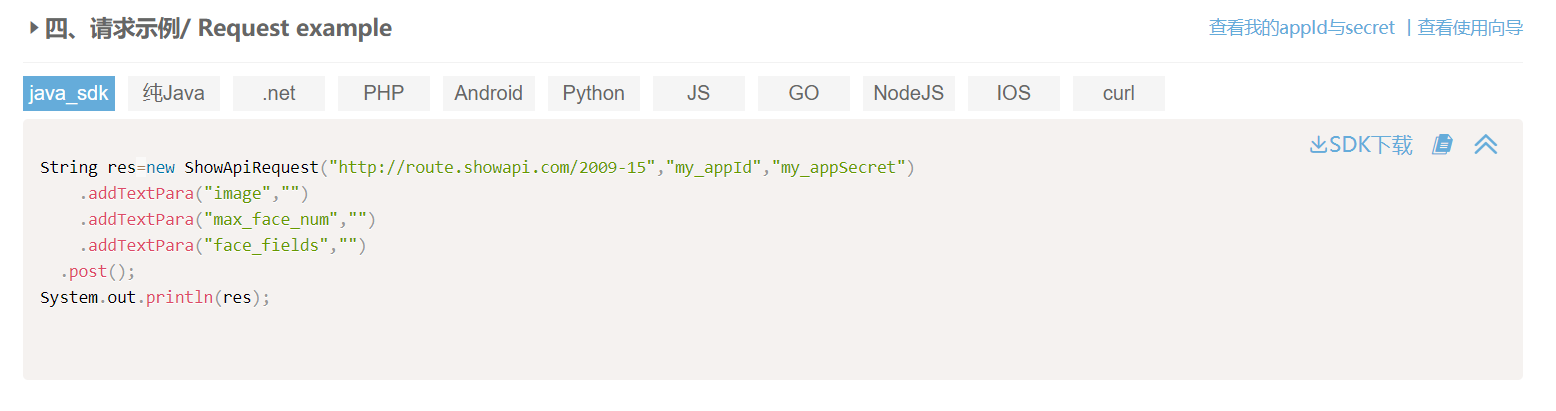Screen dimensions: 1556x411
Task: Switch to the NodeJS tab
Action: [909, 93]
